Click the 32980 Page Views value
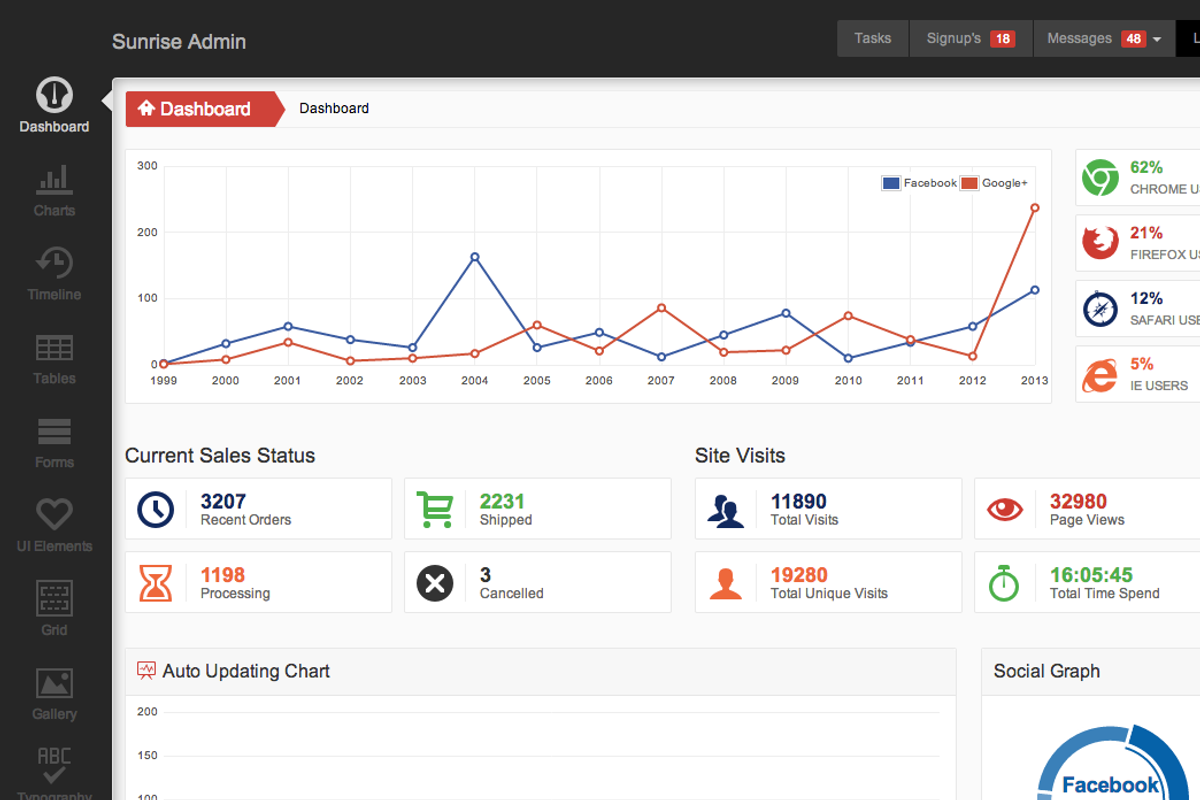The image size is (1200, 800). pos(1078,501)
